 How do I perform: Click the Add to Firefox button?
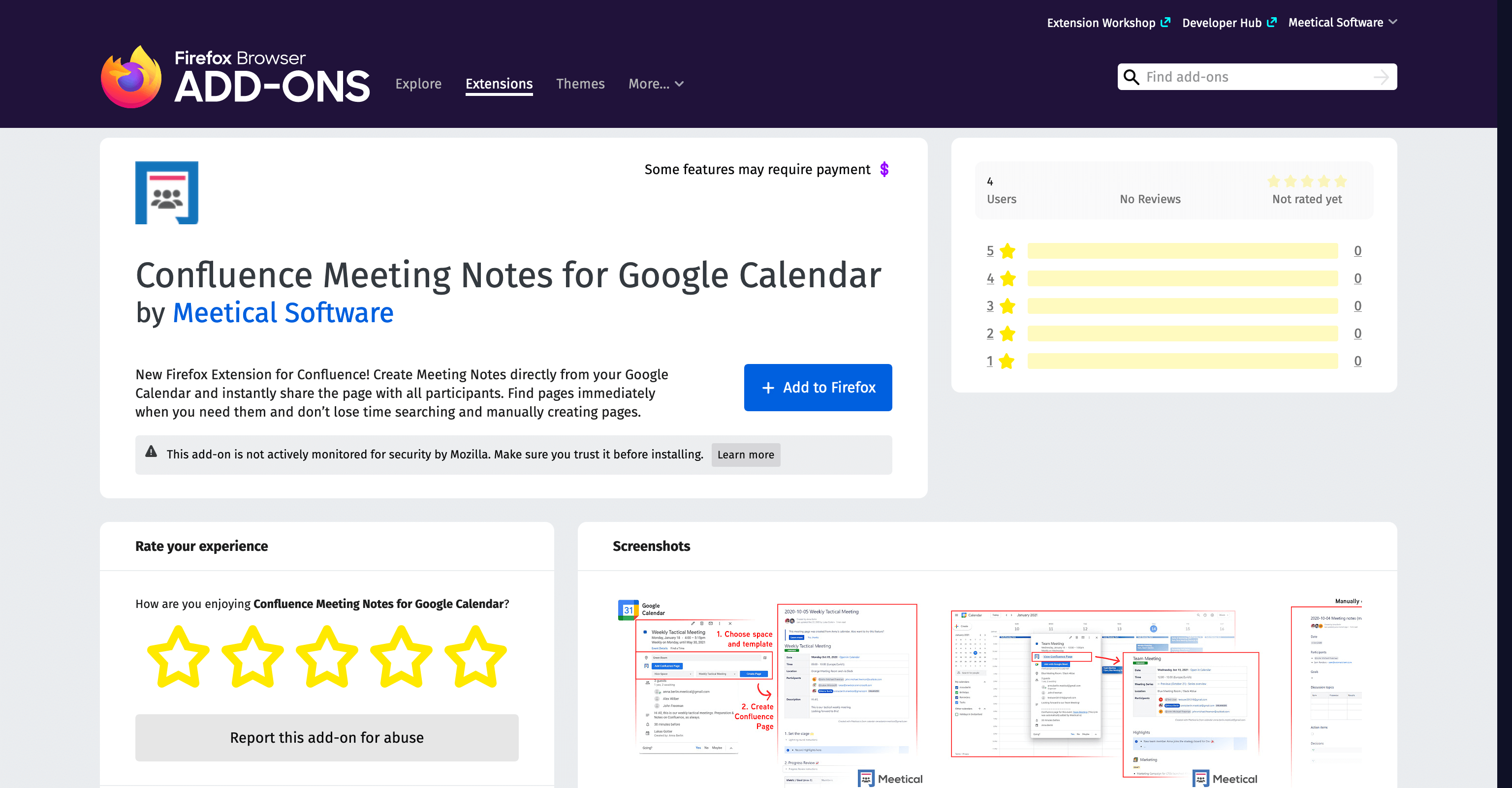point(818,387)
